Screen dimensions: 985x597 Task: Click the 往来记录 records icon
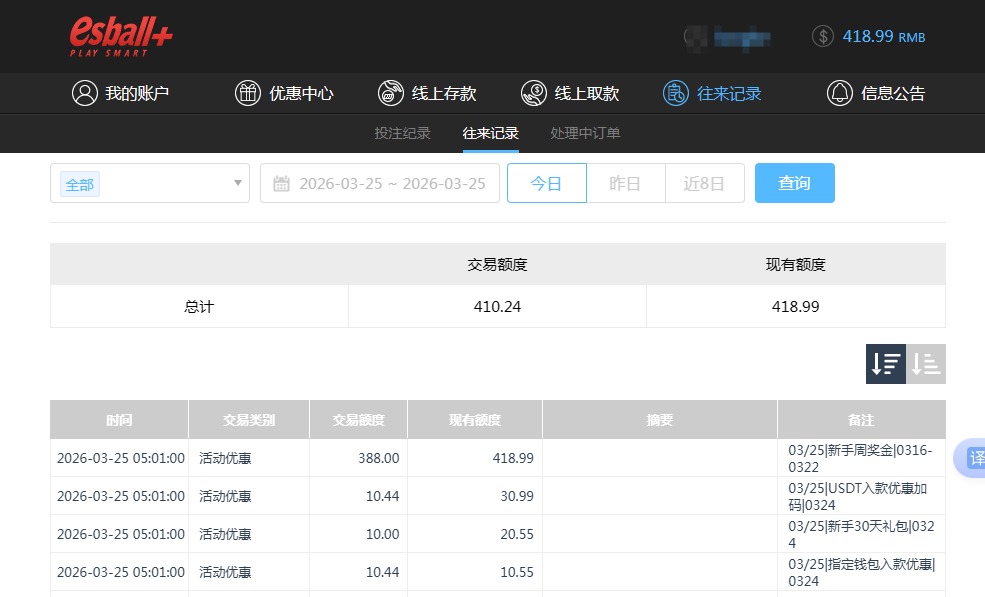(x=677, y=92)
